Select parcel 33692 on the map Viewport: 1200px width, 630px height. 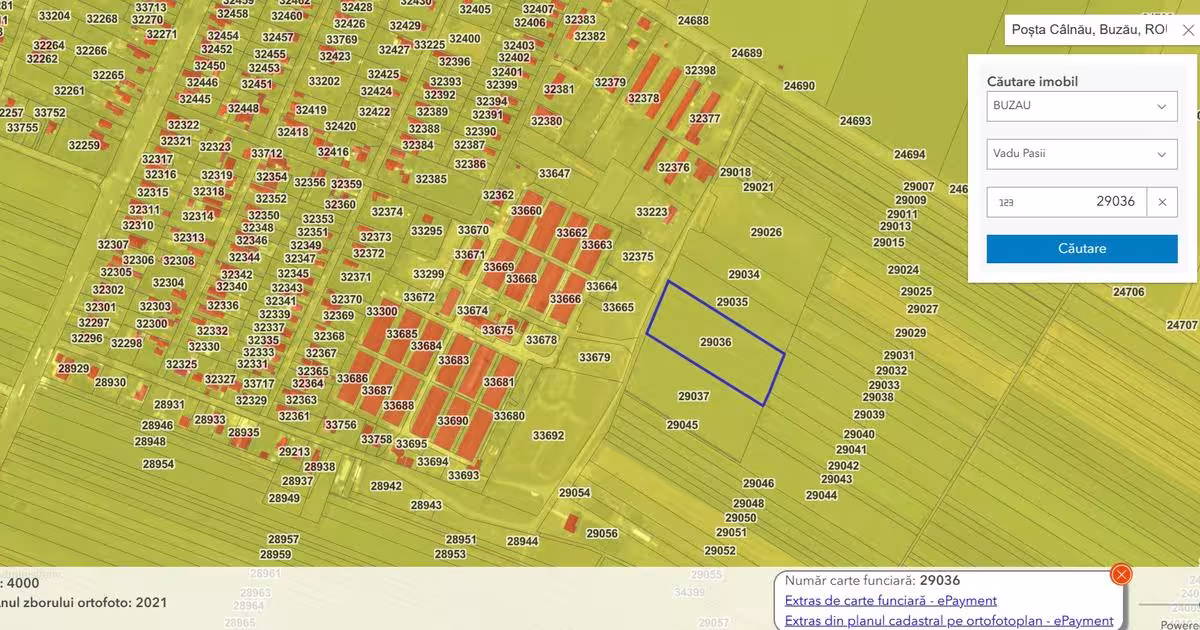point(548,436)
